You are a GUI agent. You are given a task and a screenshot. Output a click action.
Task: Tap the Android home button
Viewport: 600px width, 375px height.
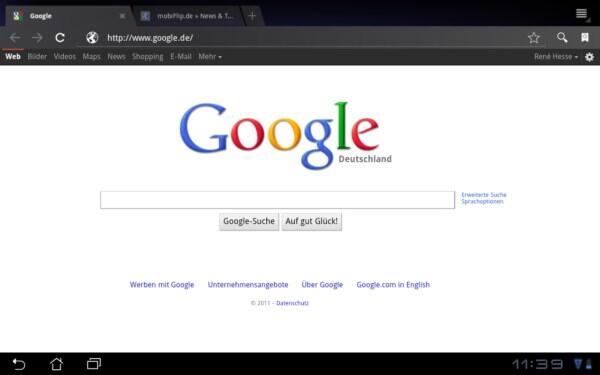click(56, 364)
